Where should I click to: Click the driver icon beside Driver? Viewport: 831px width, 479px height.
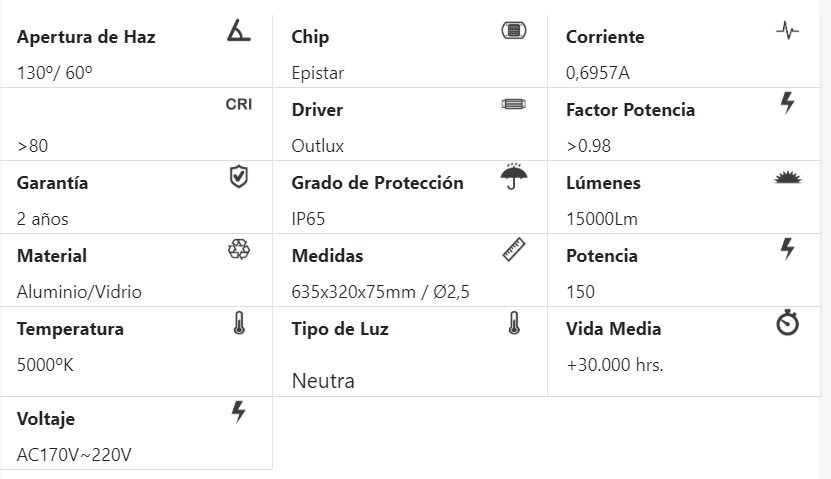click(513, 103)
